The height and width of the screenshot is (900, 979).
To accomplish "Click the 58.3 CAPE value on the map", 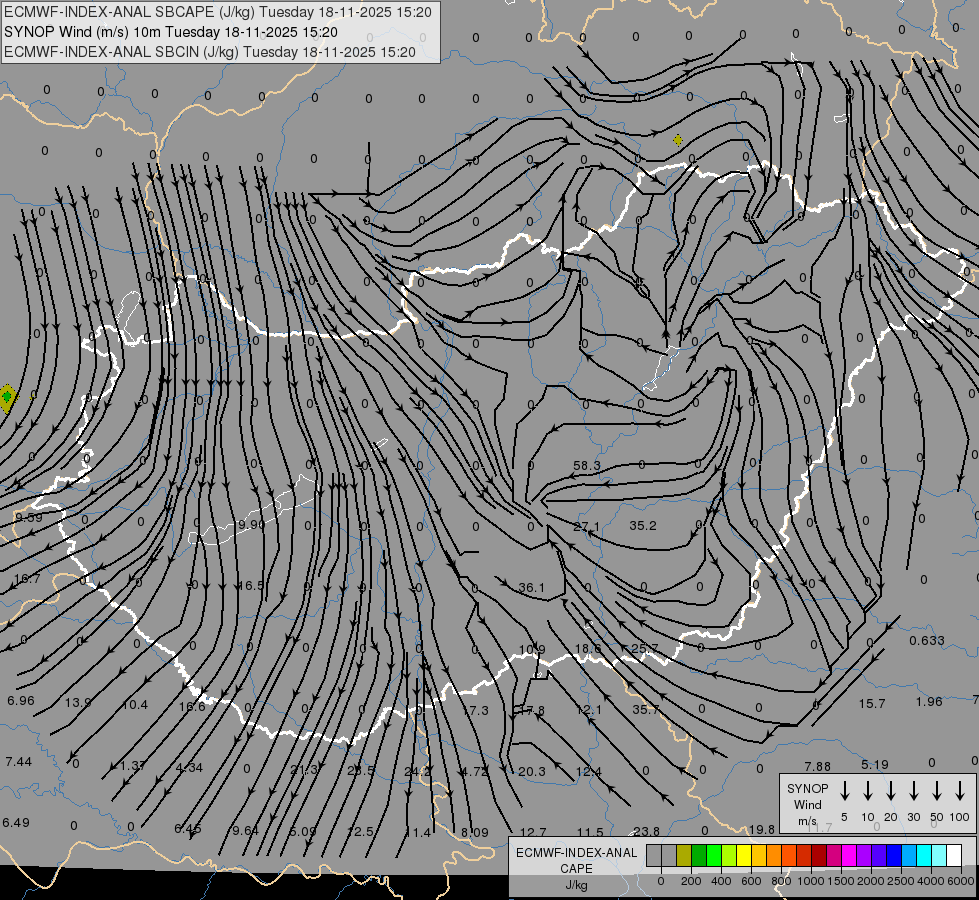I will click(586, 465).
